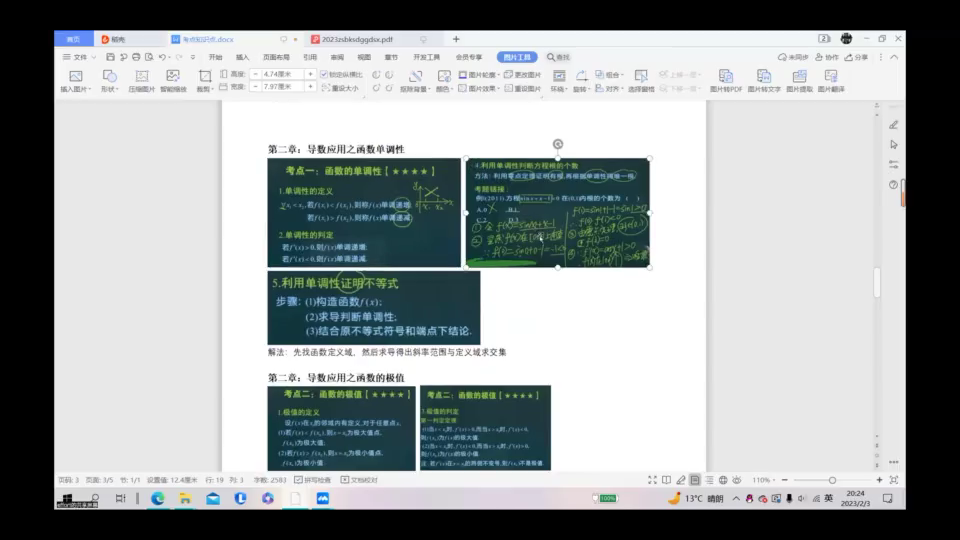Click the cursor select icon in right sidebar

pyautogui.click(x=894, y=144)
